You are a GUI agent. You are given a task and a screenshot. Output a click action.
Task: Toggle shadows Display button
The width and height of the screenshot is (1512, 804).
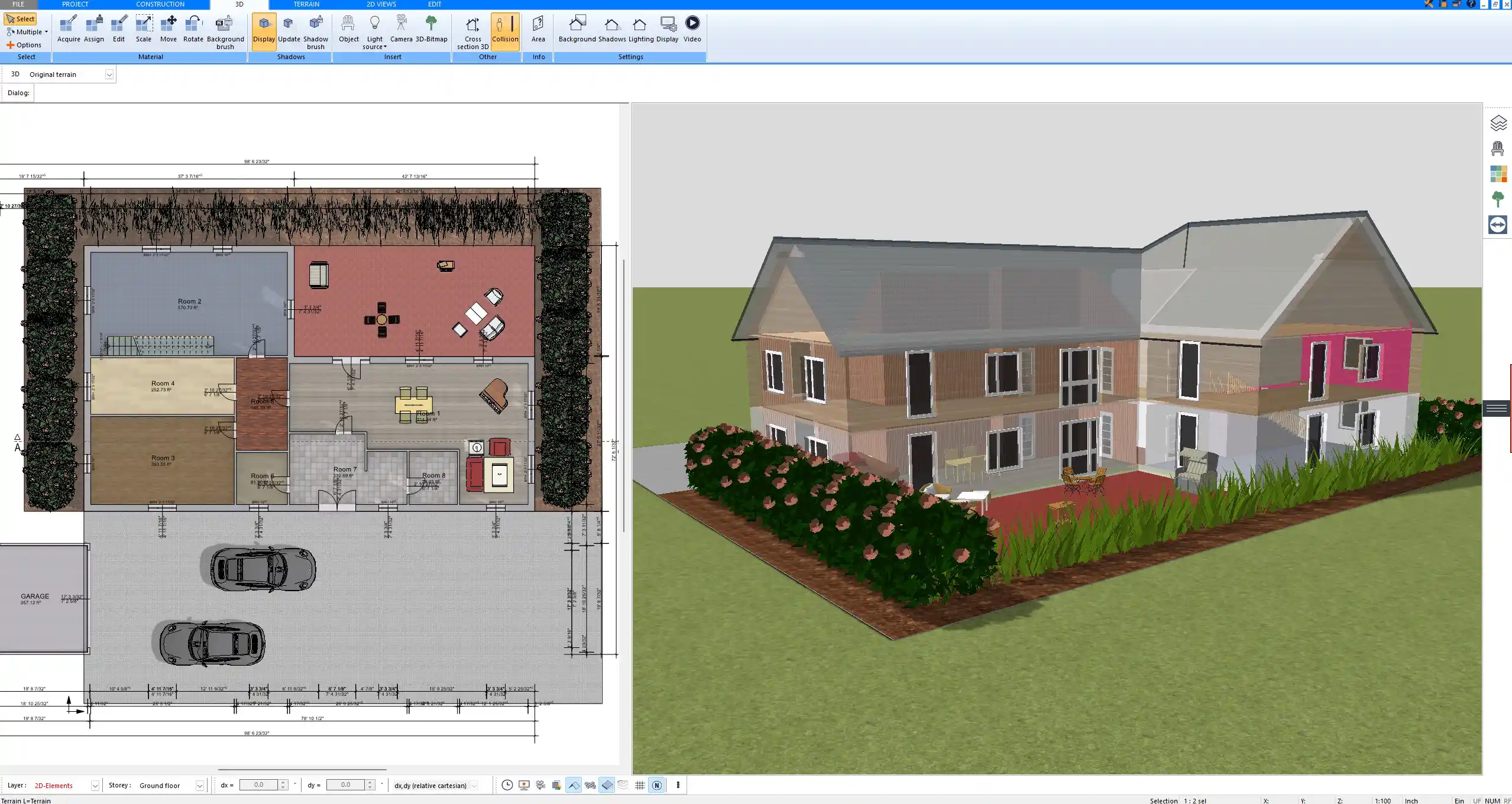264,30
